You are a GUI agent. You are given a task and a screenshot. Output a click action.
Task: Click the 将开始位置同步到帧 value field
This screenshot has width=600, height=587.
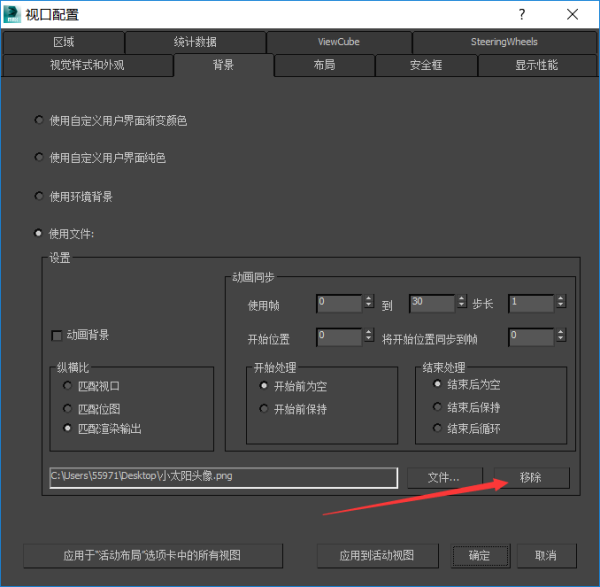[x=531, y=337]
